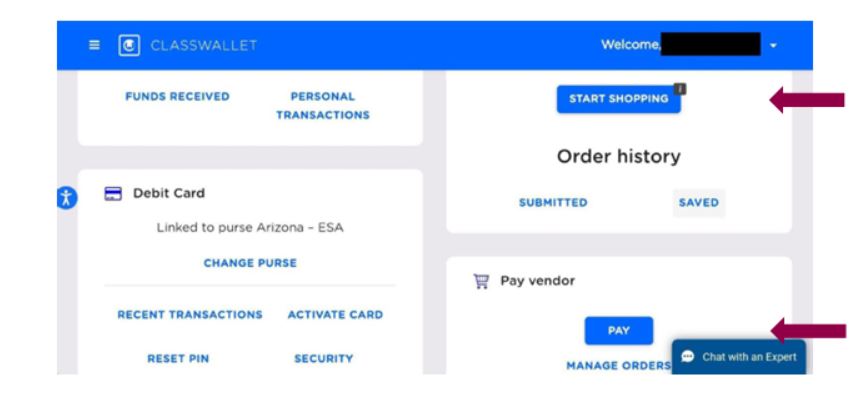Switch to the SAVED order history tab
This screenshot has width=868, height=396.
[699, 203]
